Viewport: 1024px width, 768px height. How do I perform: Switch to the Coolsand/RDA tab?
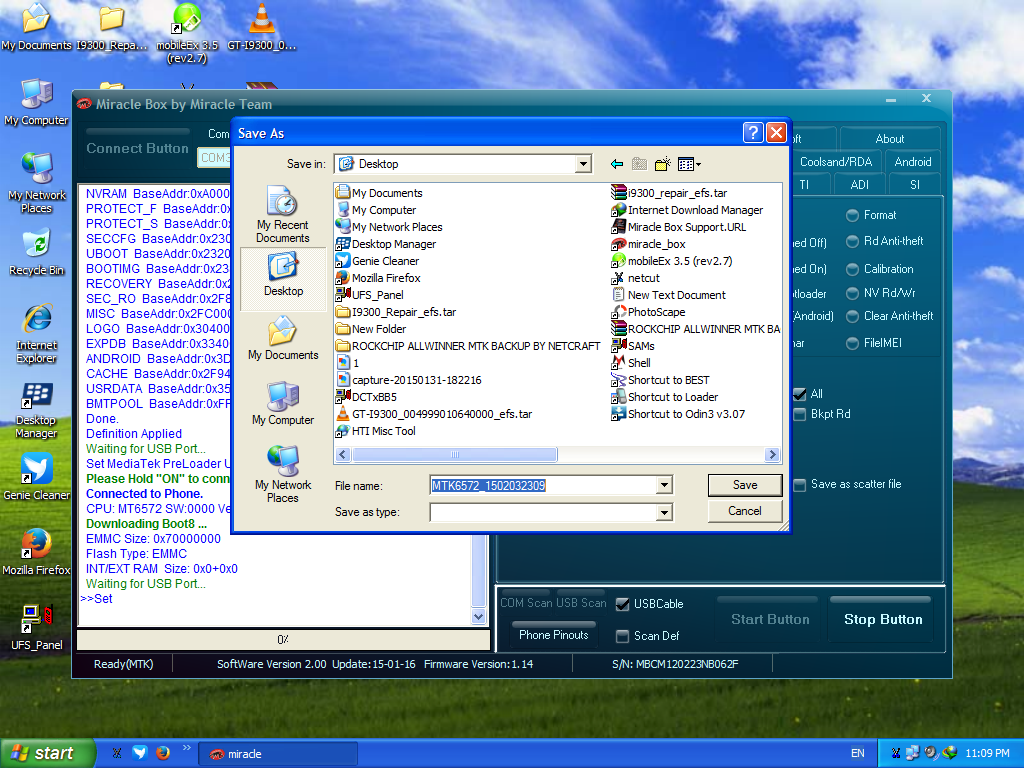836,162
